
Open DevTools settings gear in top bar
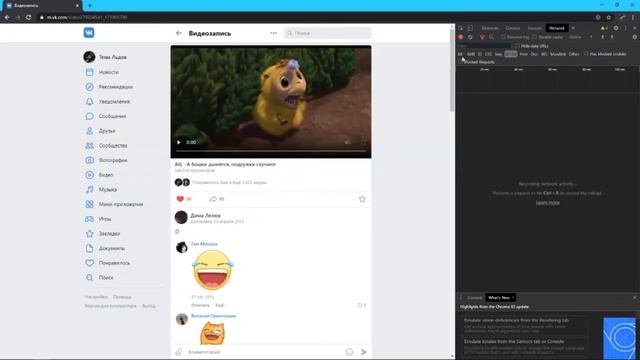(x=616, y=28)
